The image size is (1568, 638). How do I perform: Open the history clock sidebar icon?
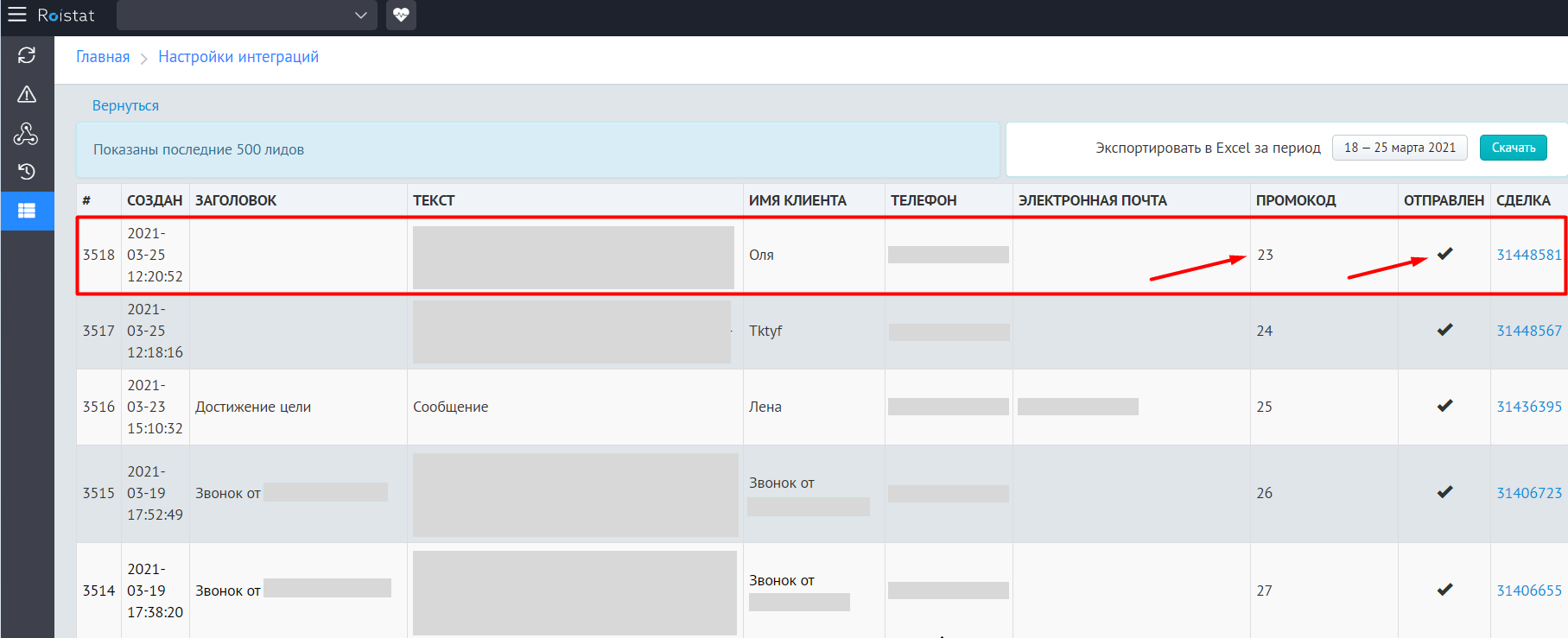tap(27, 172)
